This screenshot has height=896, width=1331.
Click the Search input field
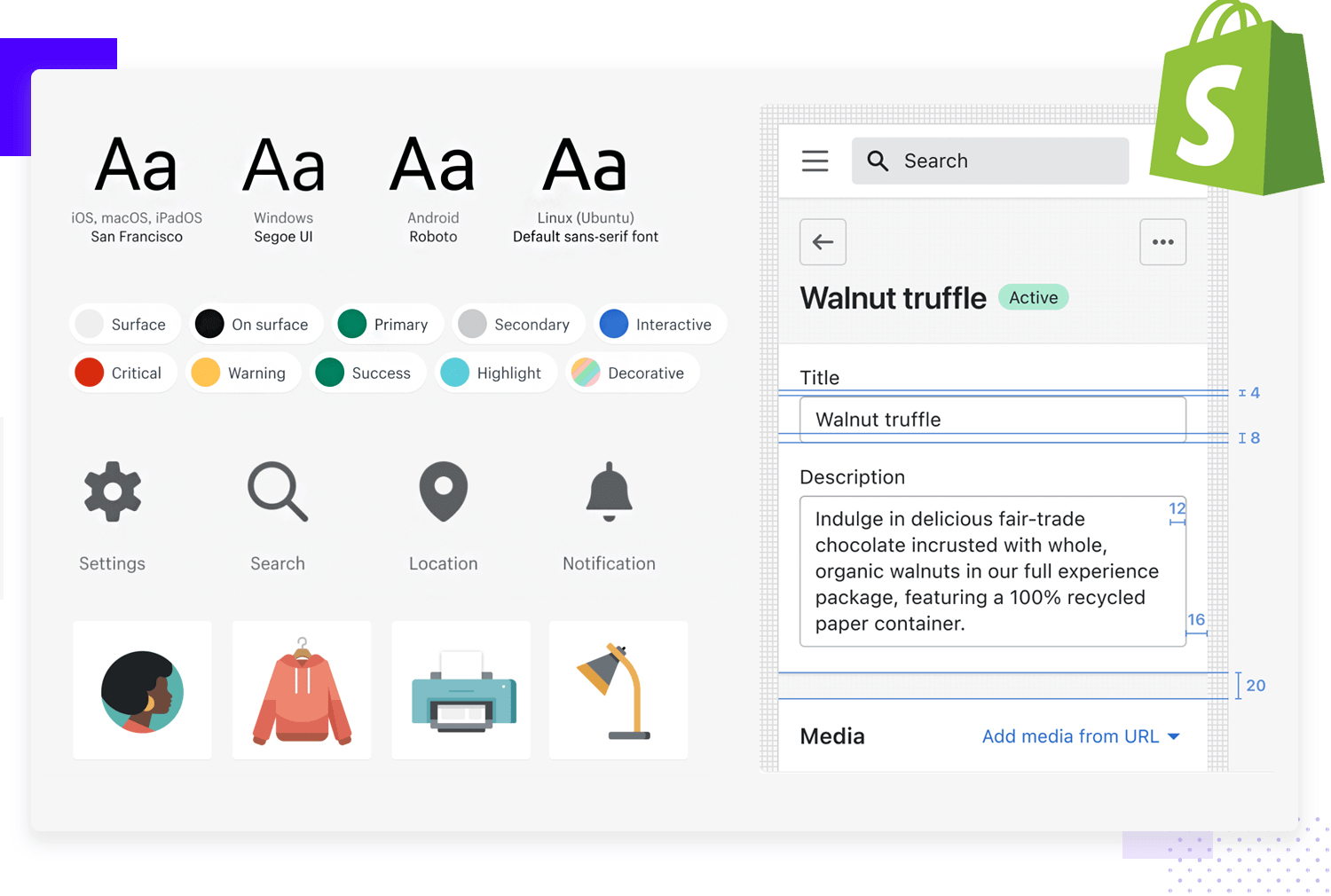(x=990, y=161)
